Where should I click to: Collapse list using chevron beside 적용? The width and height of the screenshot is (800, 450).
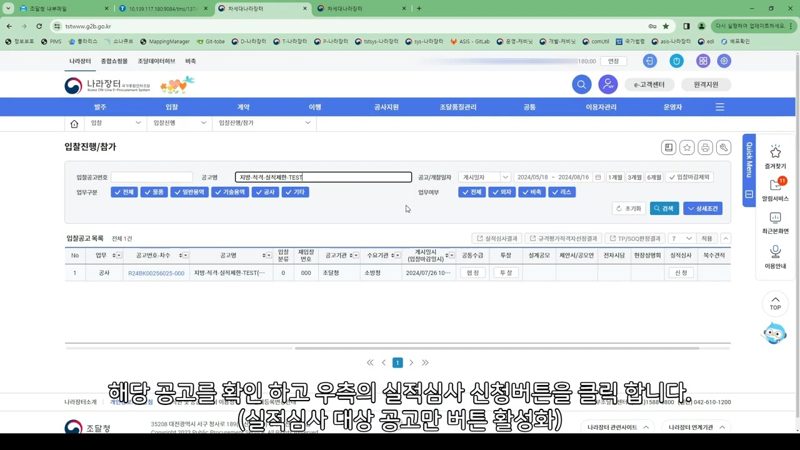click(x=725, y=238)
